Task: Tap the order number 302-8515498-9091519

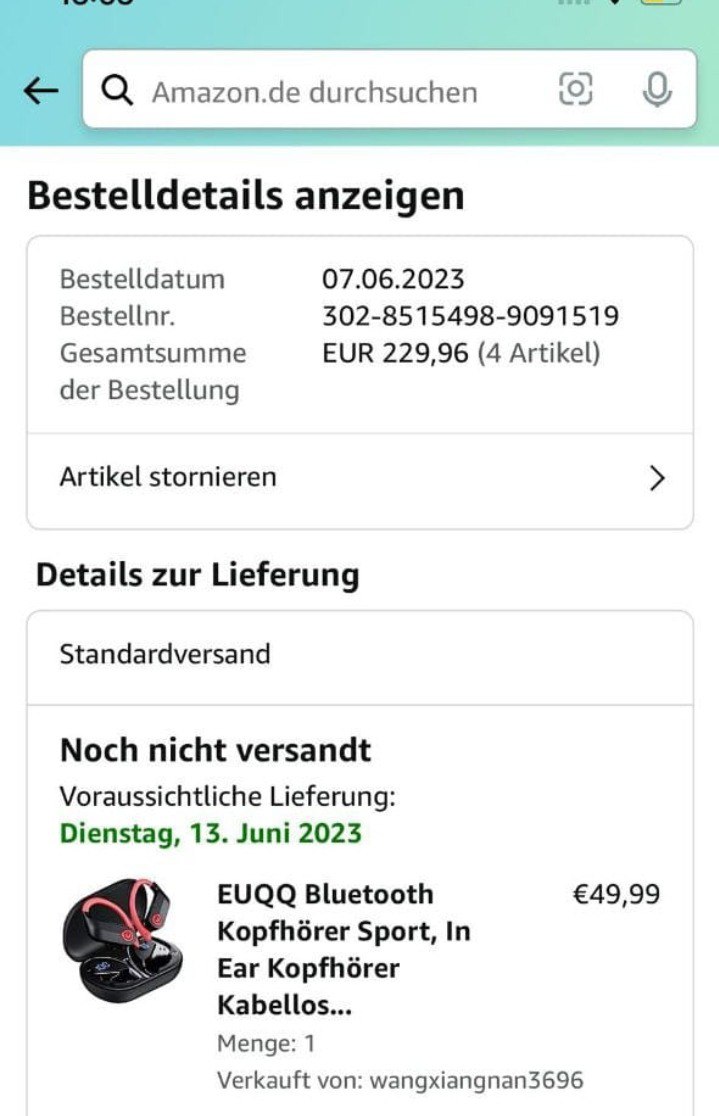Action: [470, 316]
